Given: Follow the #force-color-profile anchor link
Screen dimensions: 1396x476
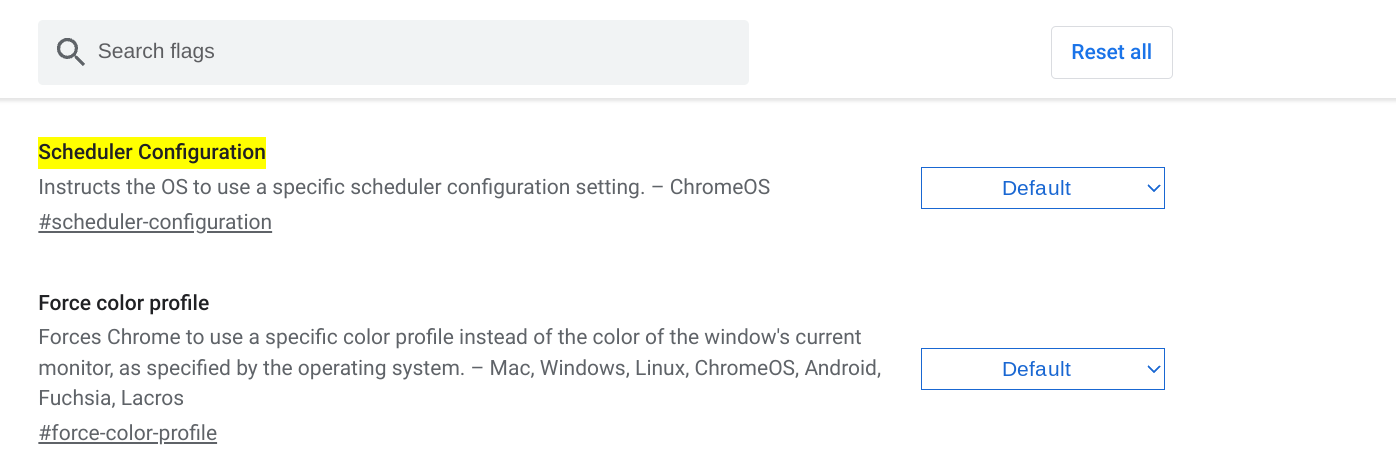Looking at the screenshot, I should 127,433.
